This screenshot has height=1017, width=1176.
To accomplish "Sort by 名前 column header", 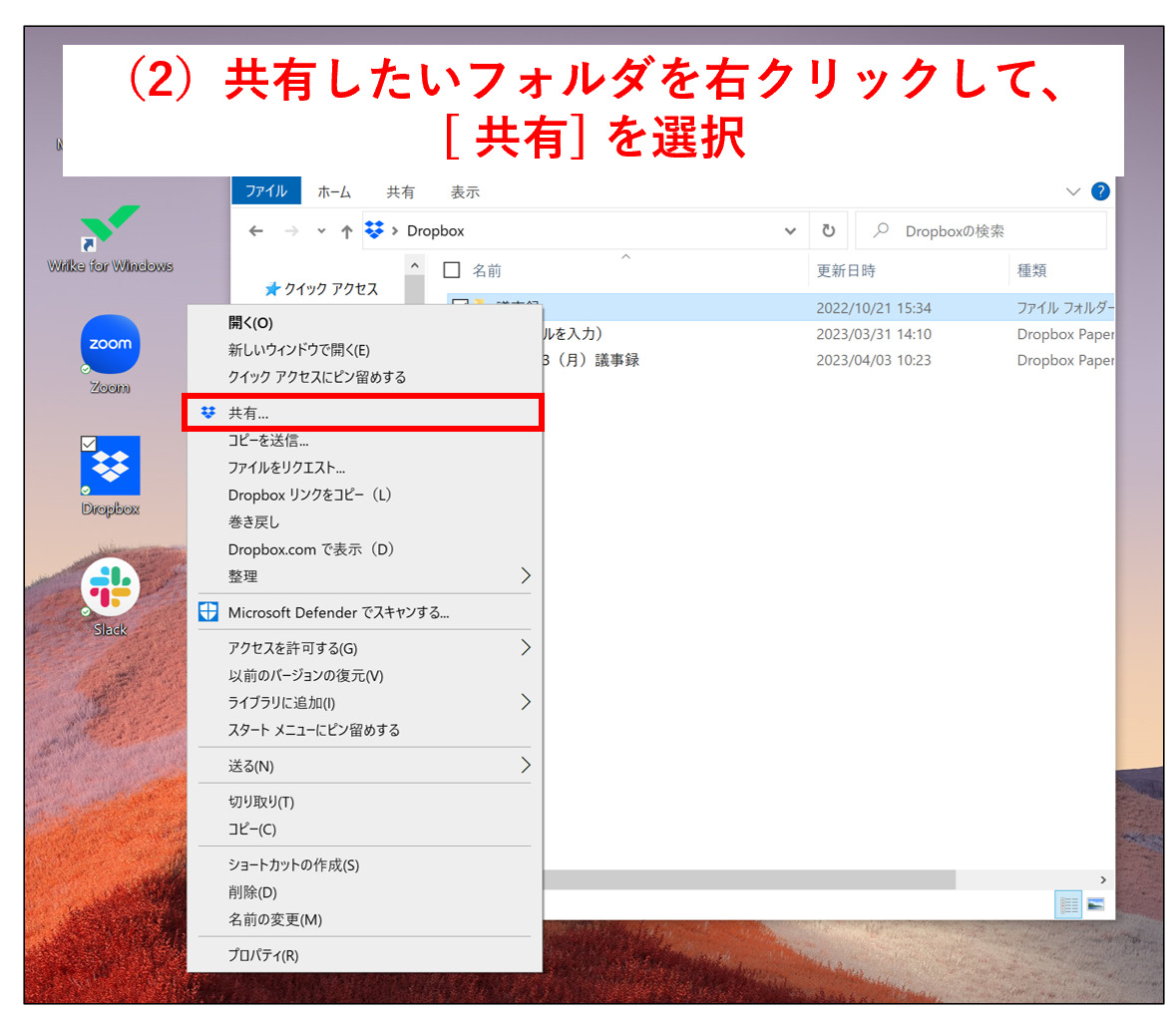I will pos(487,270).
